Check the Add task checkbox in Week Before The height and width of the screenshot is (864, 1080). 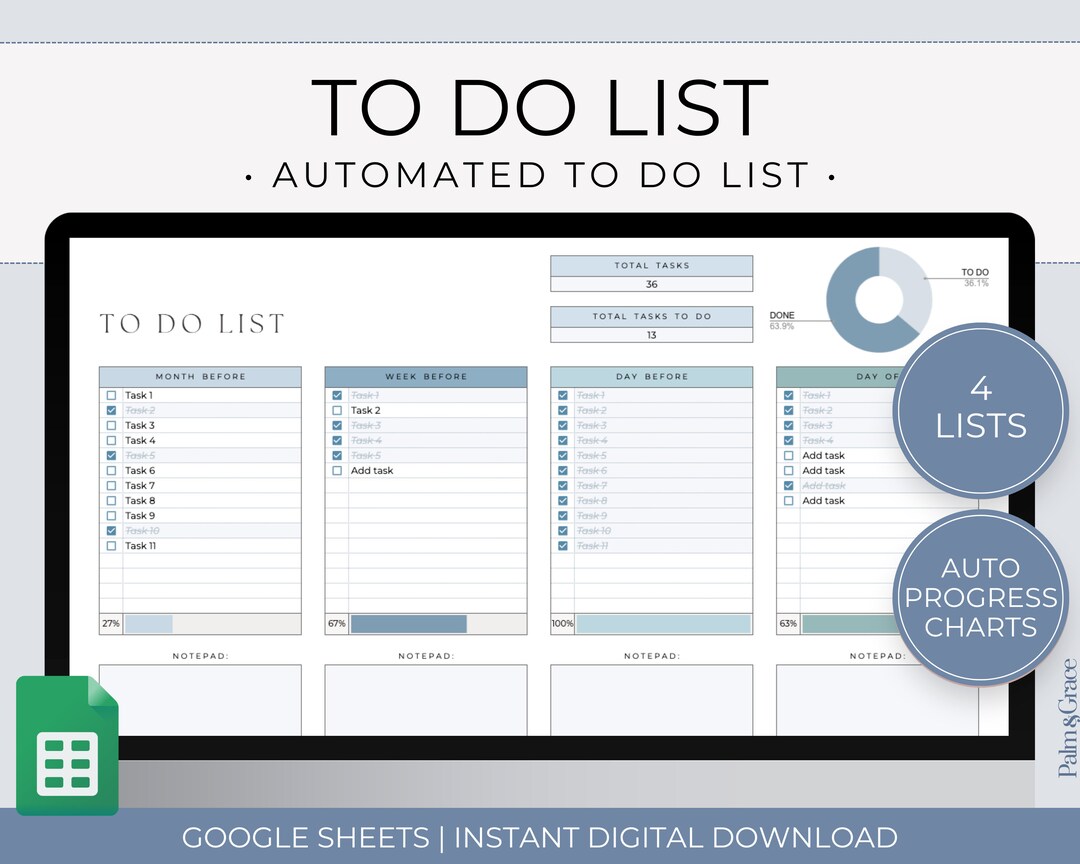(337, 470)
